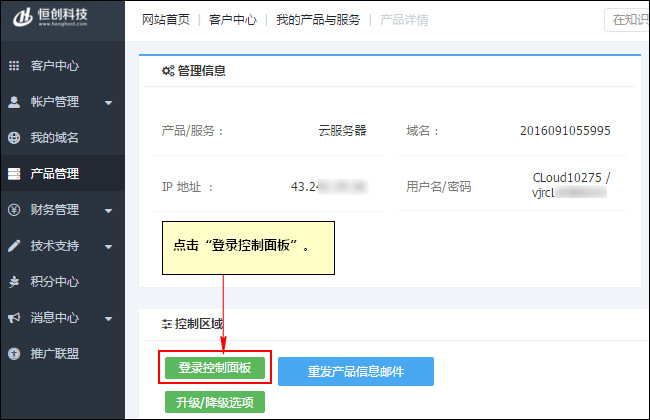The image size is (650, 420).
Task: Click the 升级/降级选项 button
Action: pyautogui.click(x=215, y=403)
